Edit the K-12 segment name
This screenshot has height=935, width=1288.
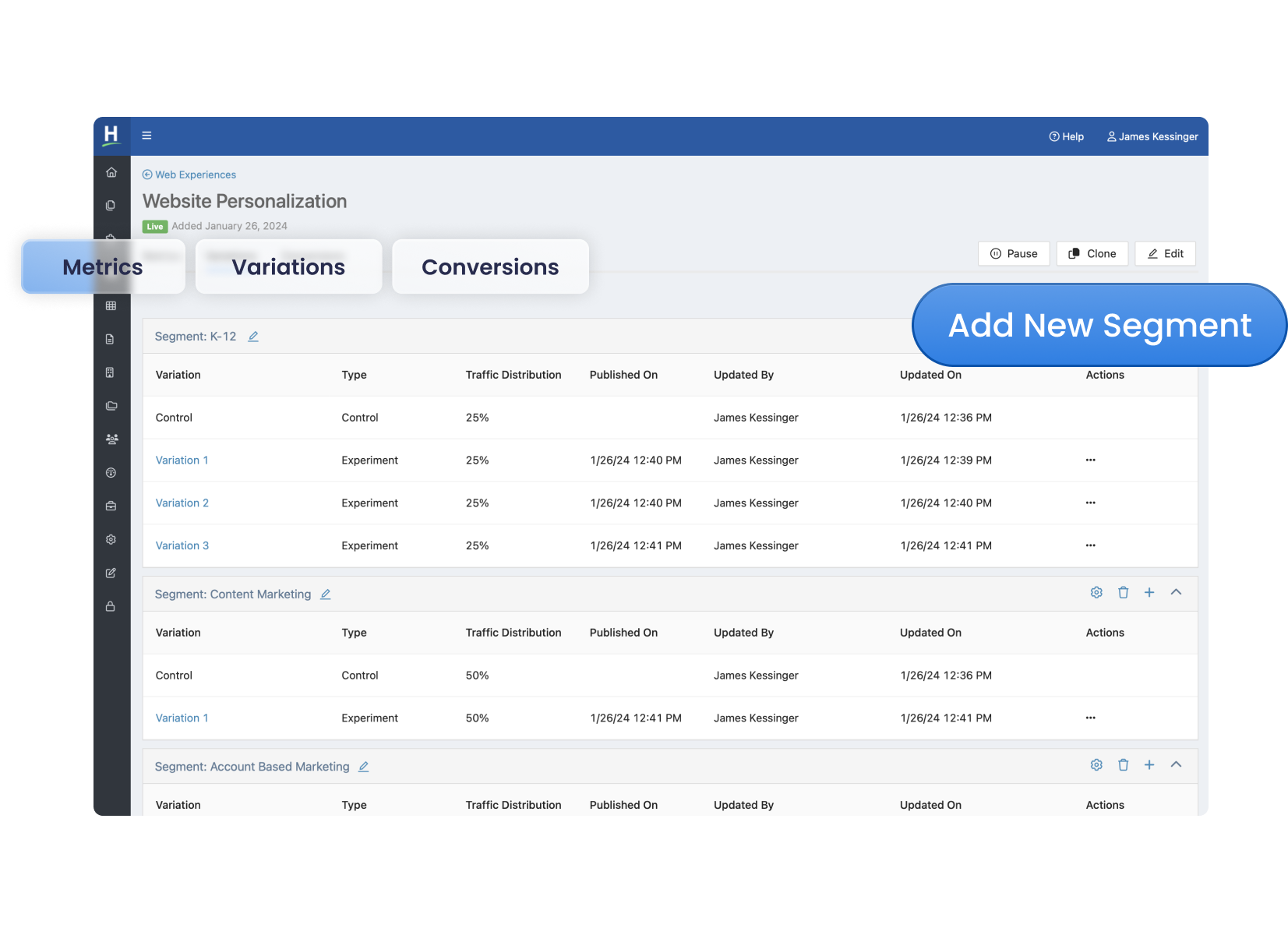pyautogui.click(x=253, y=337)
